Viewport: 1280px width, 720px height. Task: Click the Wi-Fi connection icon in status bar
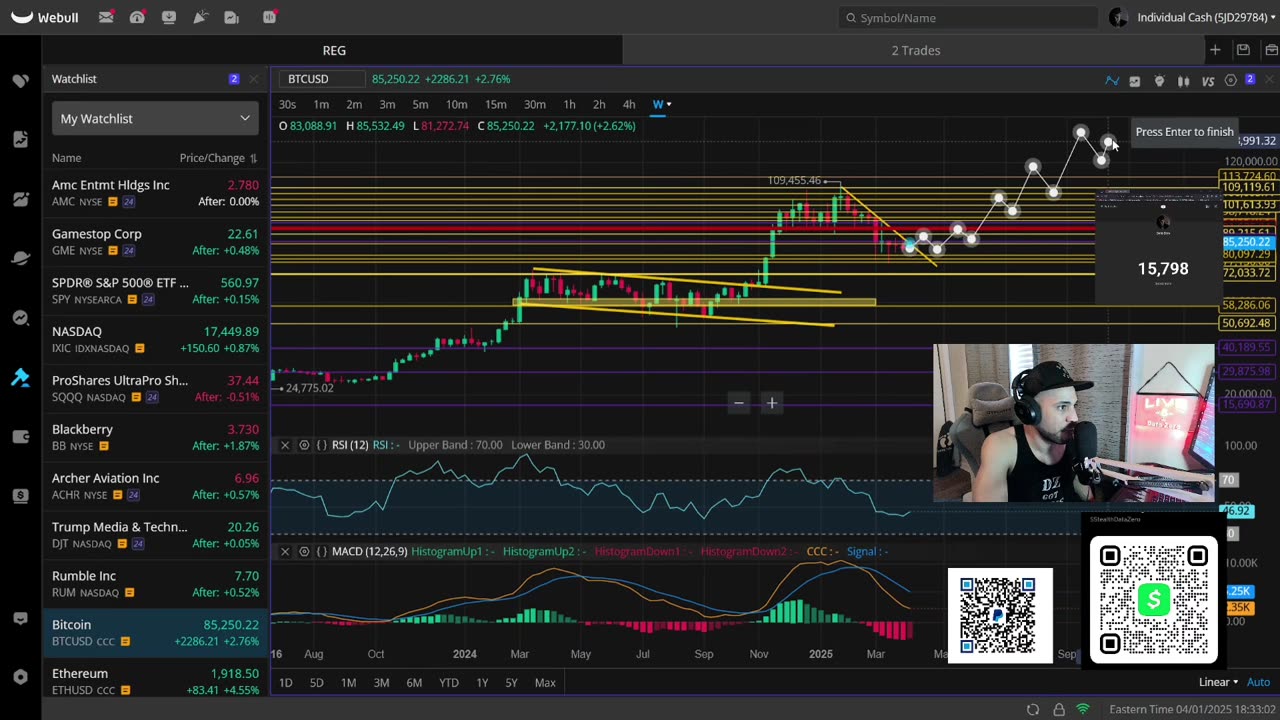coord(1083,709)
